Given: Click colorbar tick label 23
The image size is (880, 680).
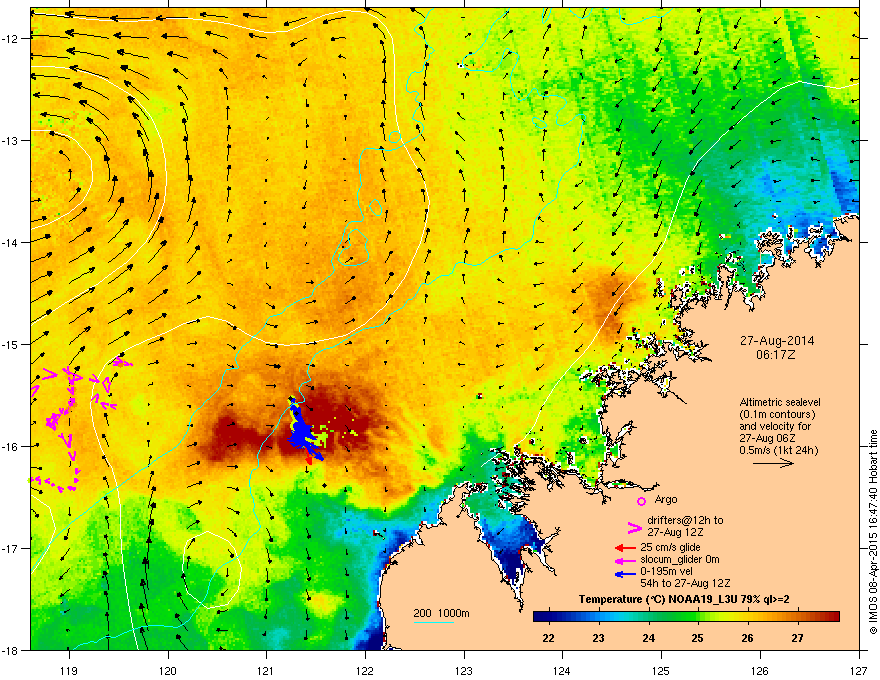Looking at the screenshot, I should click(598, 638).
